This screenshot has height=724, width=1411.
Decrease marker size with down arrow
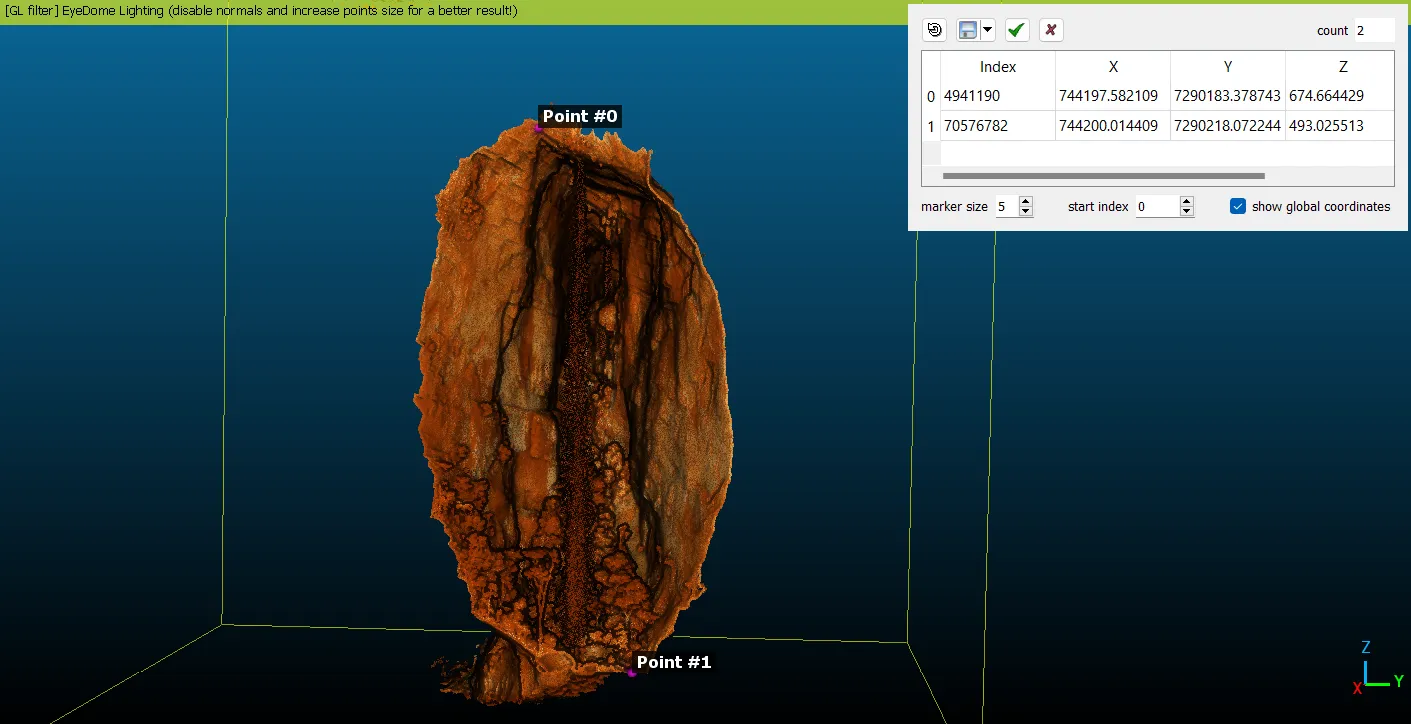pyautogui.click(x=1025, y=212)
